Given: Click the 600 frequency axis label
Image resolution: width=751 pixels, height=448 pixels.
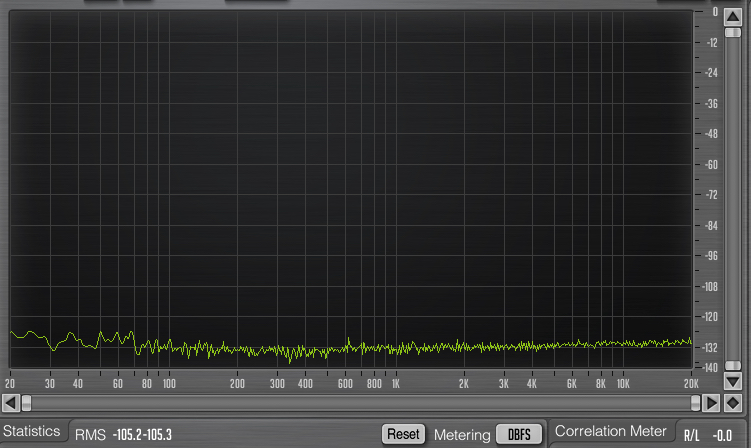Looking at the screenshot, I should click(x=345, y=384).
